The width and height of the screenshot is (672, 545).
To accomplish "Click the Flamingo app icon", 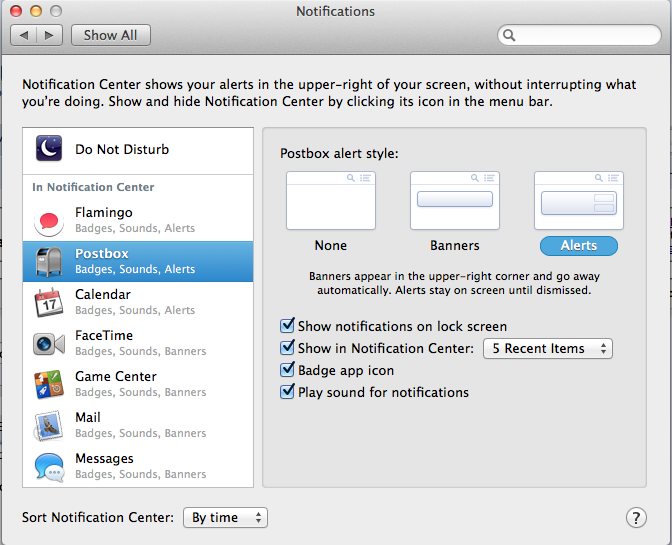I will point(49,221).
